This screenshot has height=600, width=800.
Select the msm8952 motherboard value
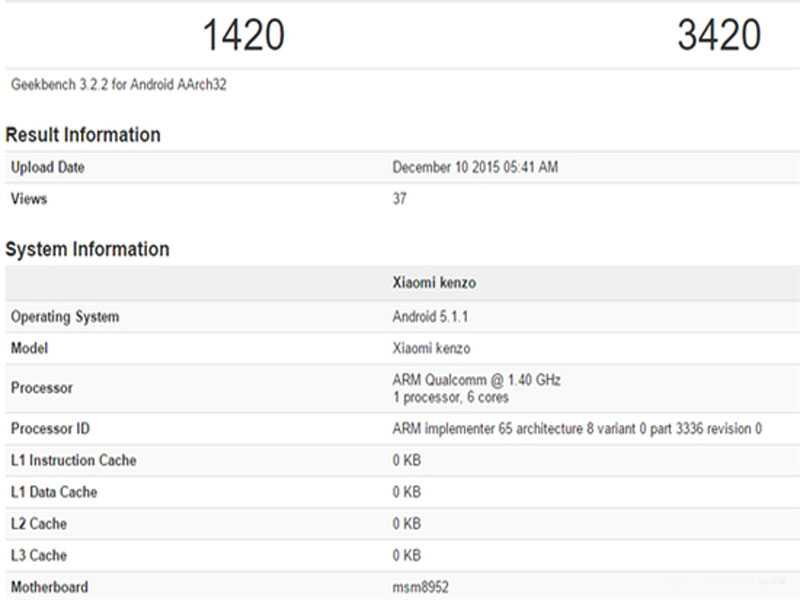click(420, 587)
